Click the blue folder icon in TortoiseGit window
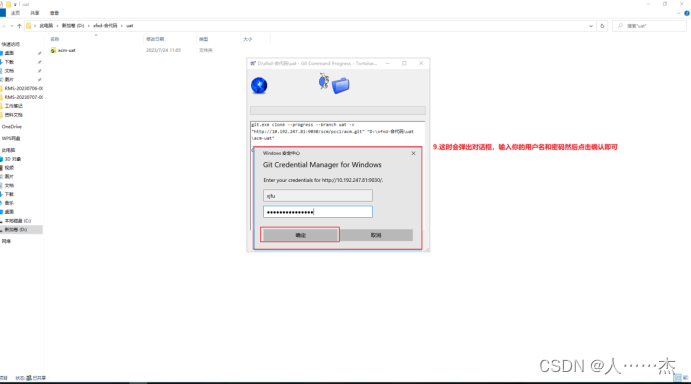 tap(340, 86)
